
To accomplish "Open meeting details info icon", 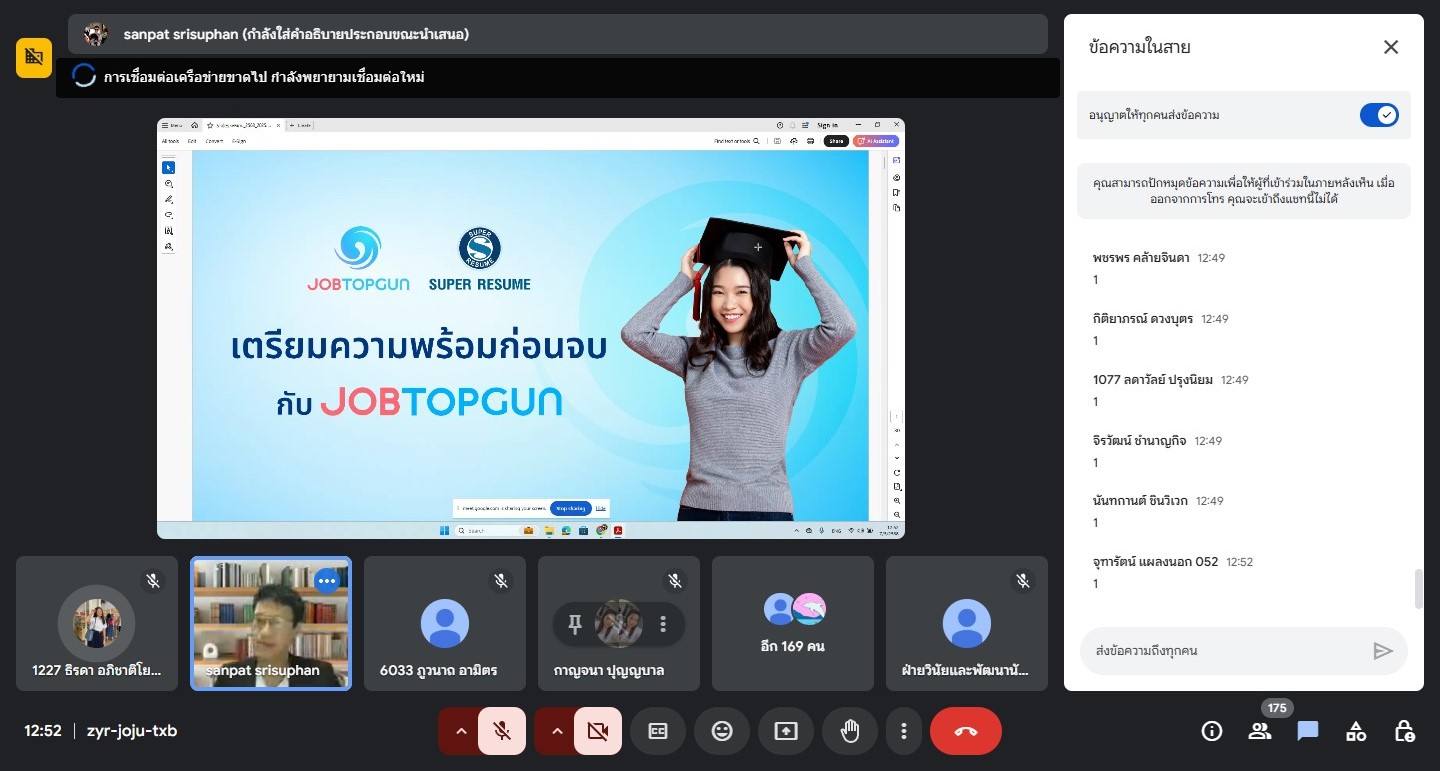I will 1212,731.
